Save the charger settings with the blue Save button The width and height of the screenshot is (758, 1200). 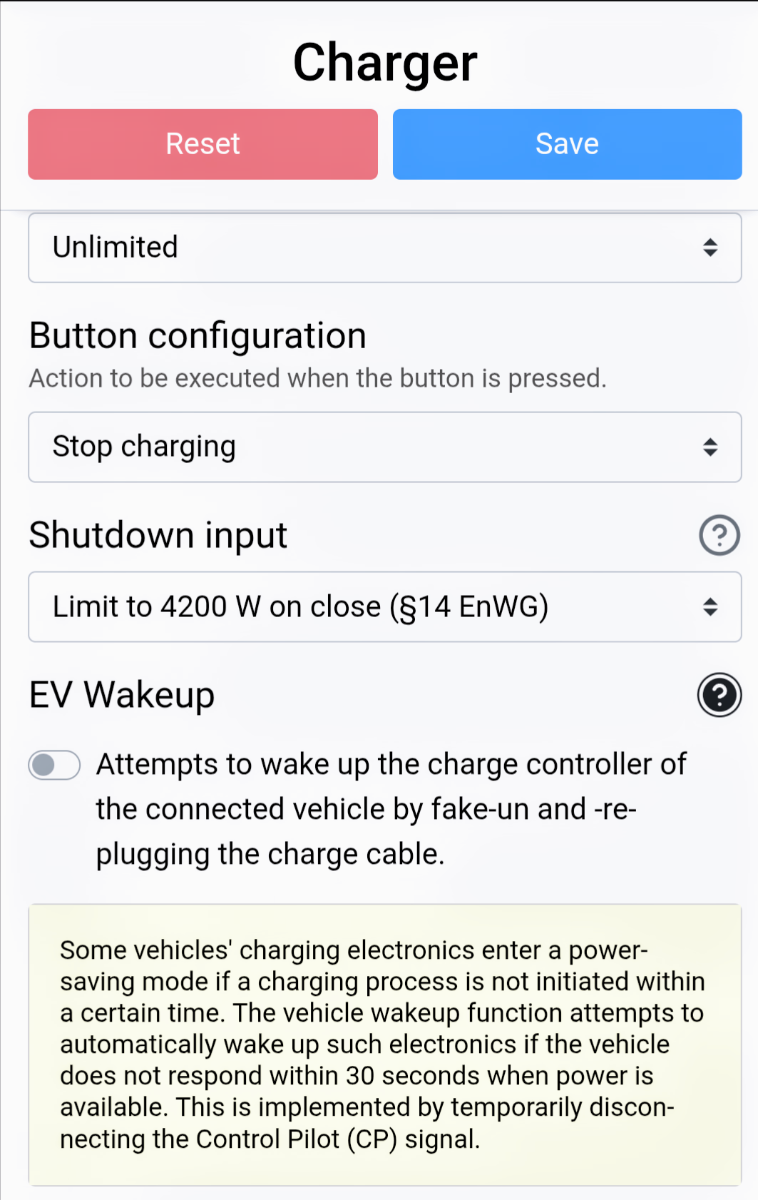pos(567,144)
